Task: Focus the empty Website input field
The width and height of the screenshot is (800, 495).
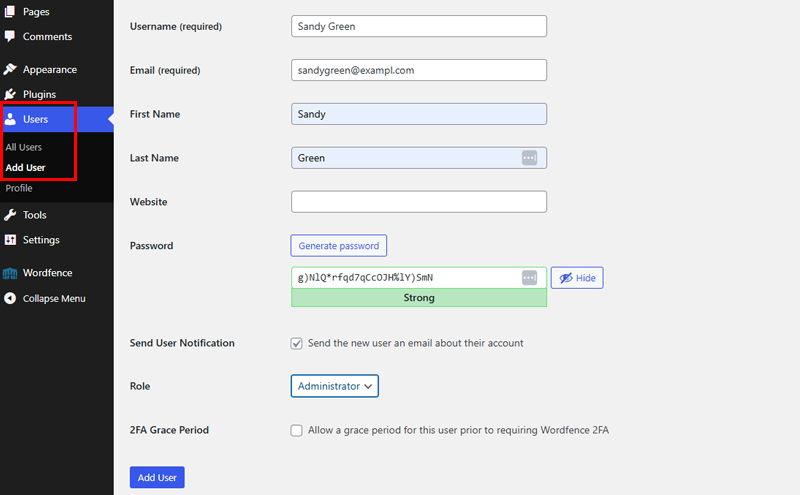Action: [419, 202]
